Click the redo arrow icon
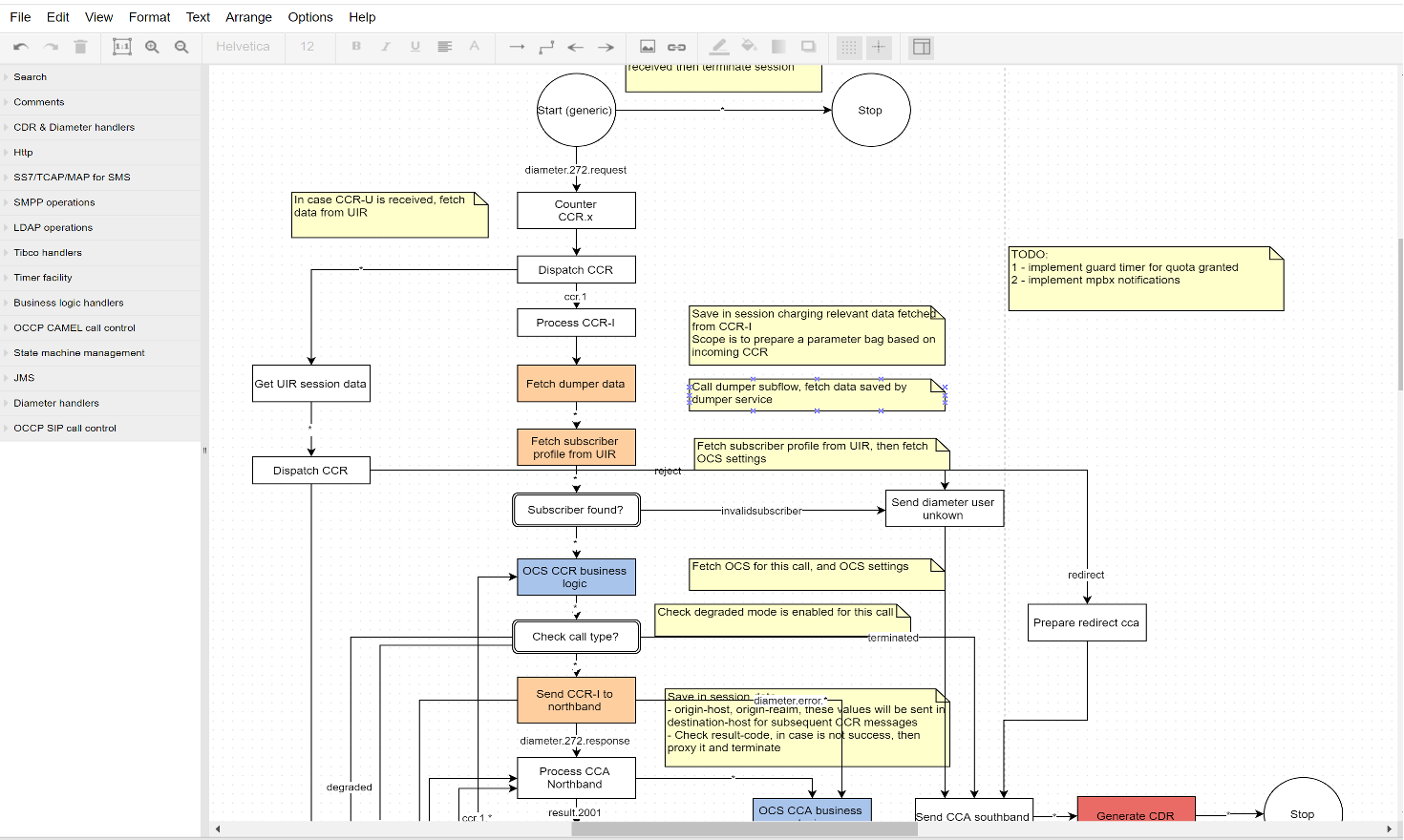Screen dimensions: 1404x840 [51, 47]
